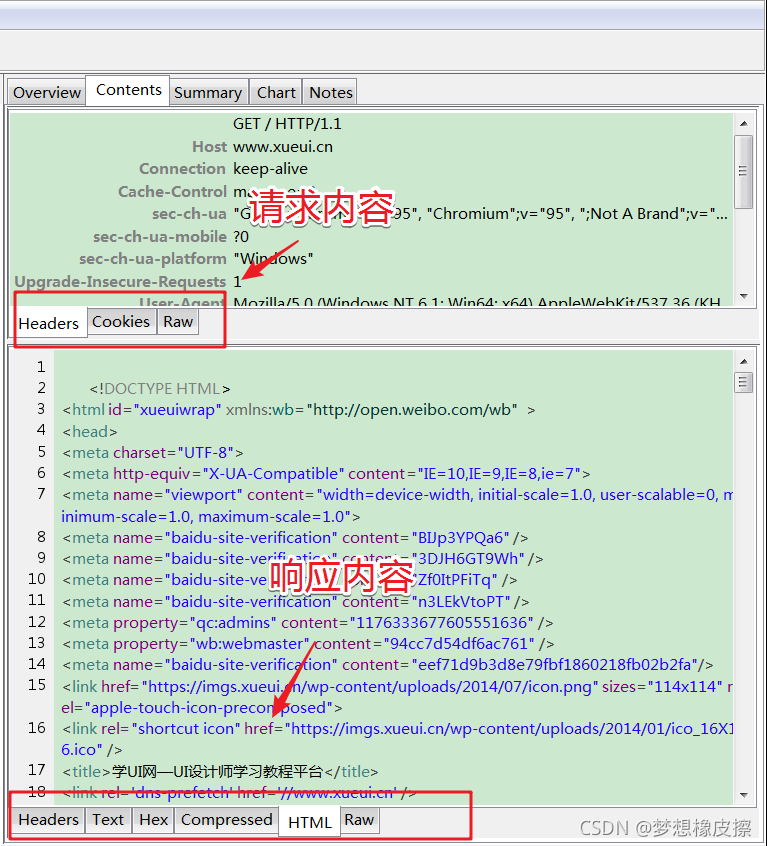
Task: Switch to the Notes tab
Action: (331, 92)
